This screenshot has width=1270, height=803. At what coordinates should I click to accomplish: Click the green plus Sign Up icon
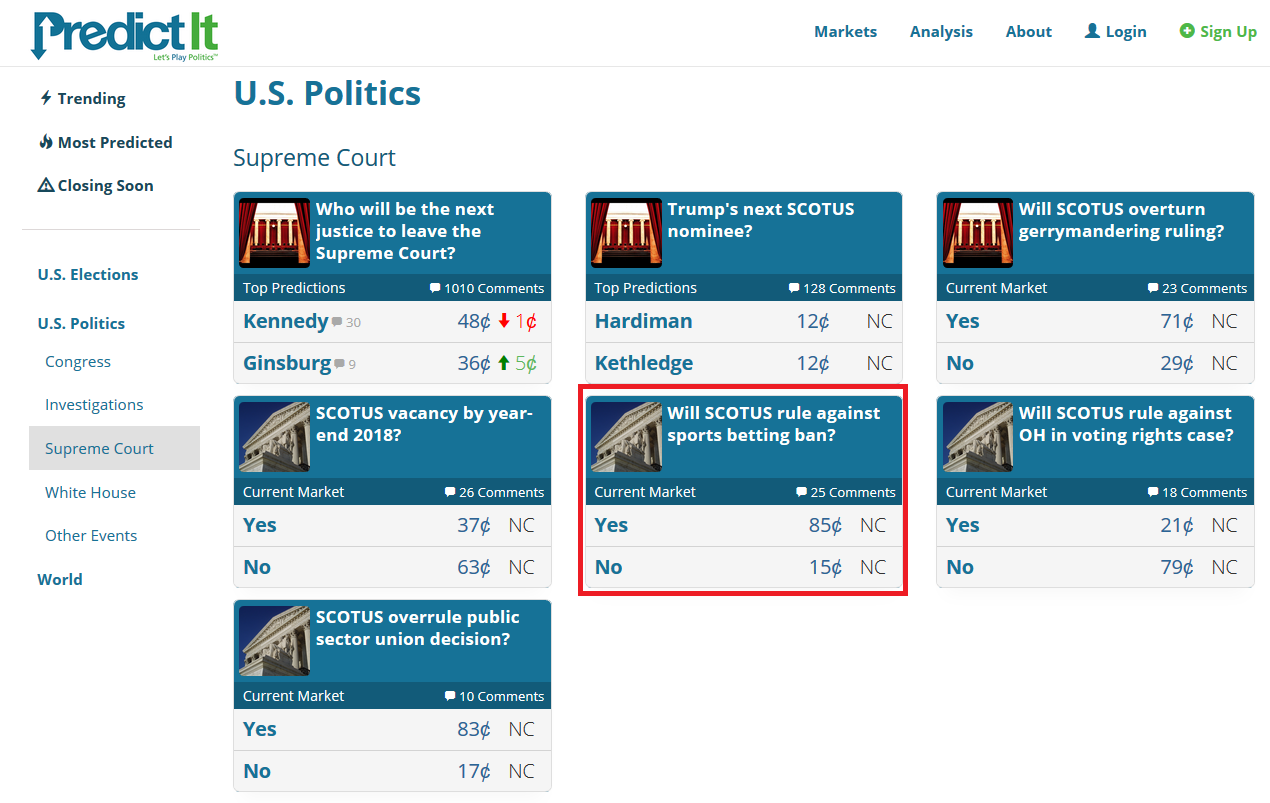[x=1187, y=31]
